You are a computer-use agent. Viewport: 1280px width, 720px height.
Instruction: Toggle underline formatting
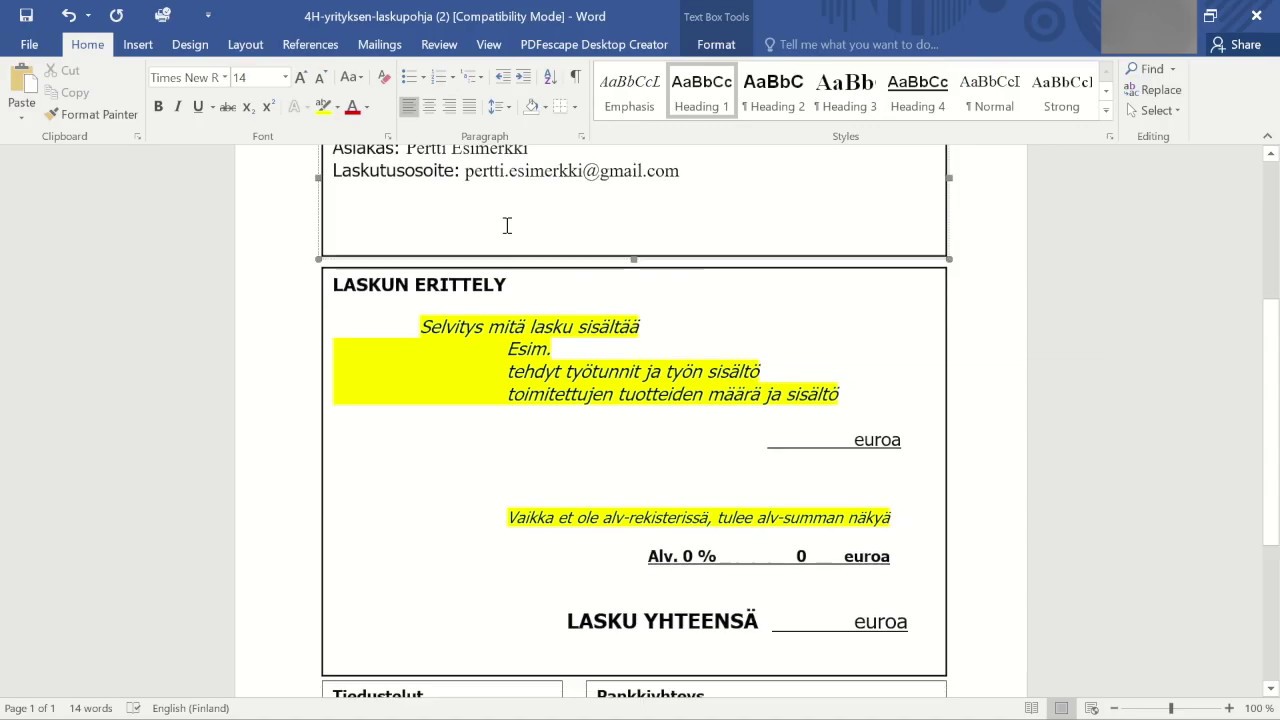tap(198, 107)
